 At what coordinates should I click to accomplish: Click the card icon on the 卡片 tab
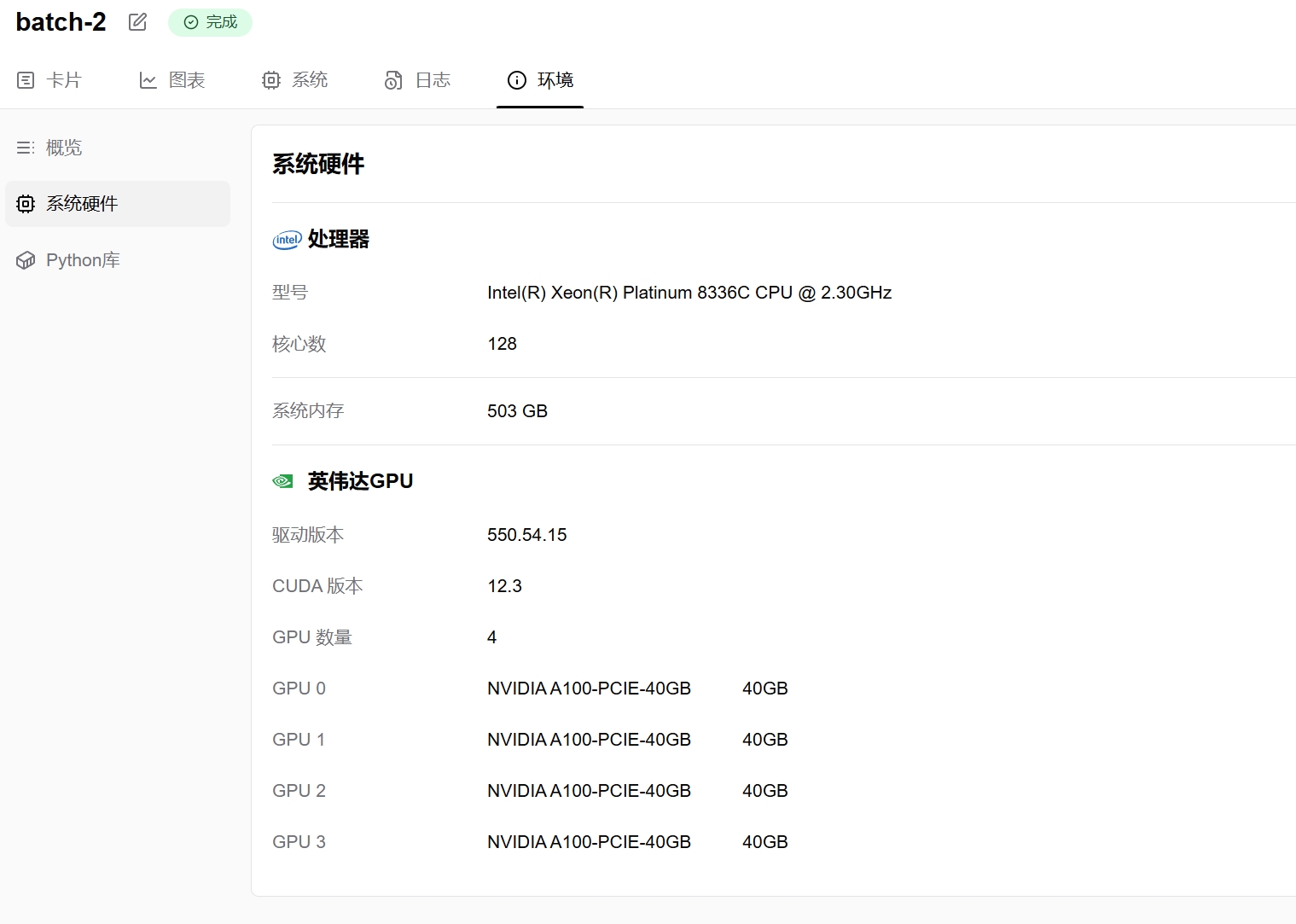pyautogui.click(x=26, y=79)
